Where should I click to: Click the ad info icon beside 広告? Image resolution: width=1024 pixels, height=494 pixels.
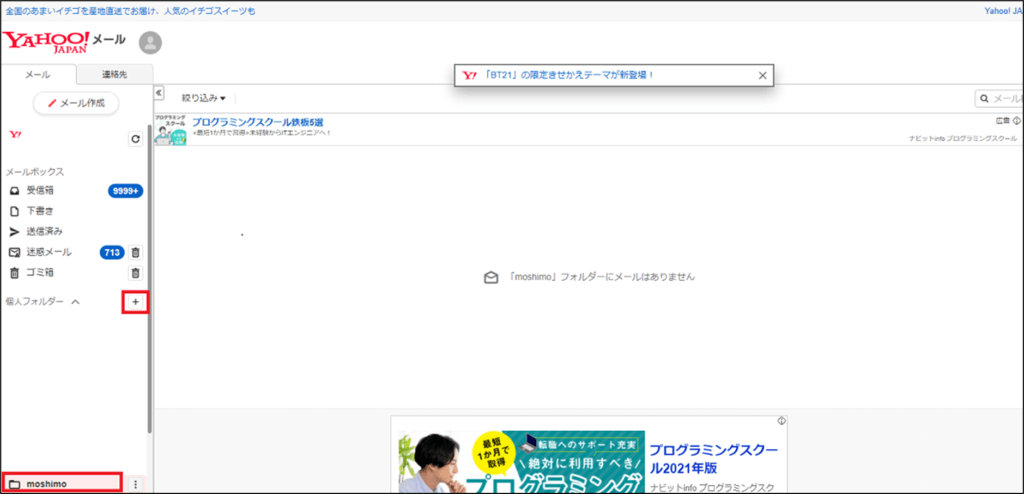coord(1017,120)
